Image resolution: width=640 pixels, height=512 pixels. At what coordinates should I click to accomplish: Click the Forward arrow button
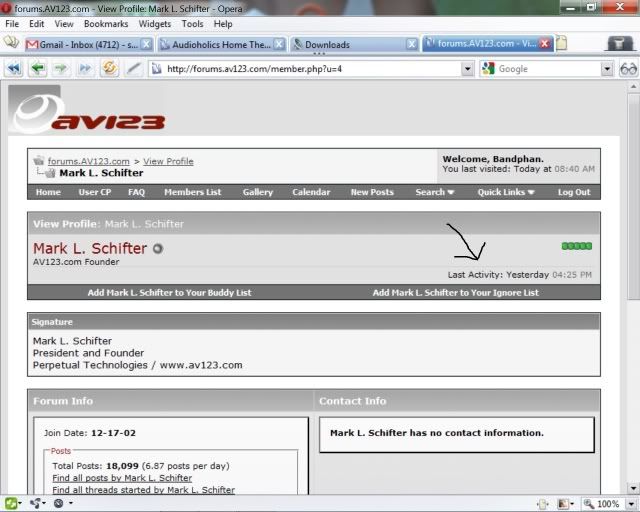coord(61,68)
